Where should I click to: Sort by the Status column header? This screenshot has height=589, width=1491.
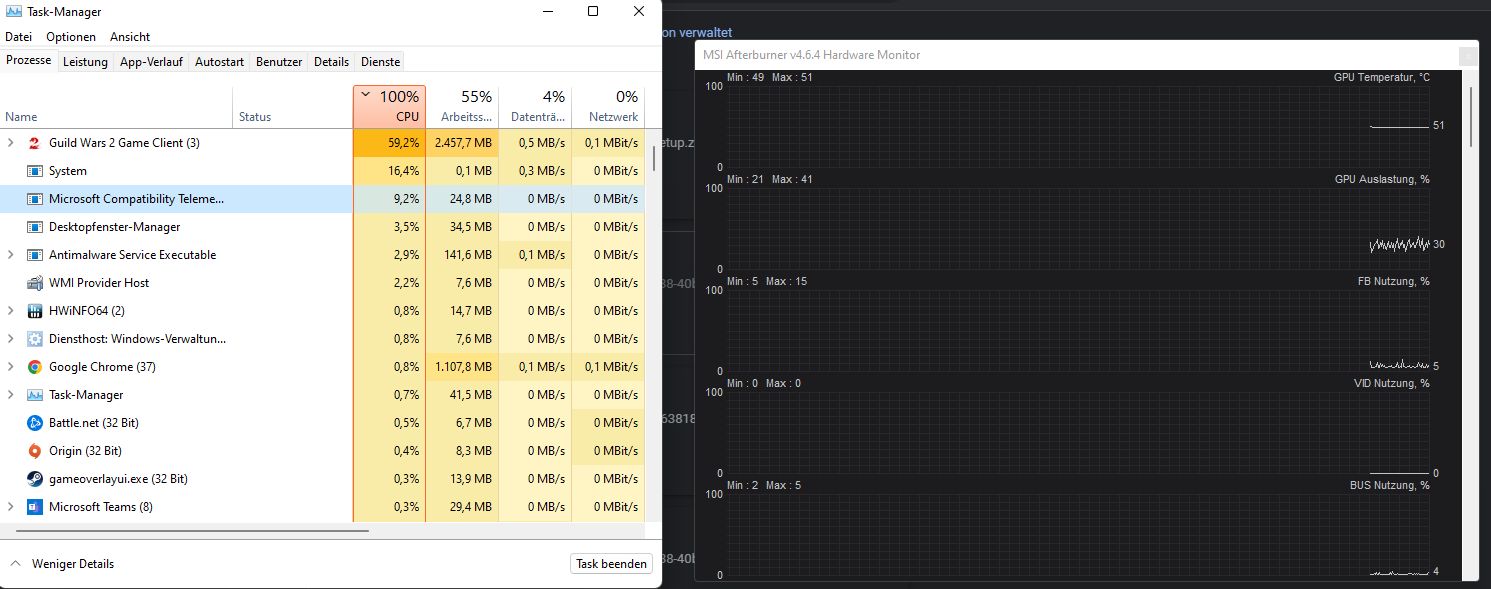[x=292, y=107]
